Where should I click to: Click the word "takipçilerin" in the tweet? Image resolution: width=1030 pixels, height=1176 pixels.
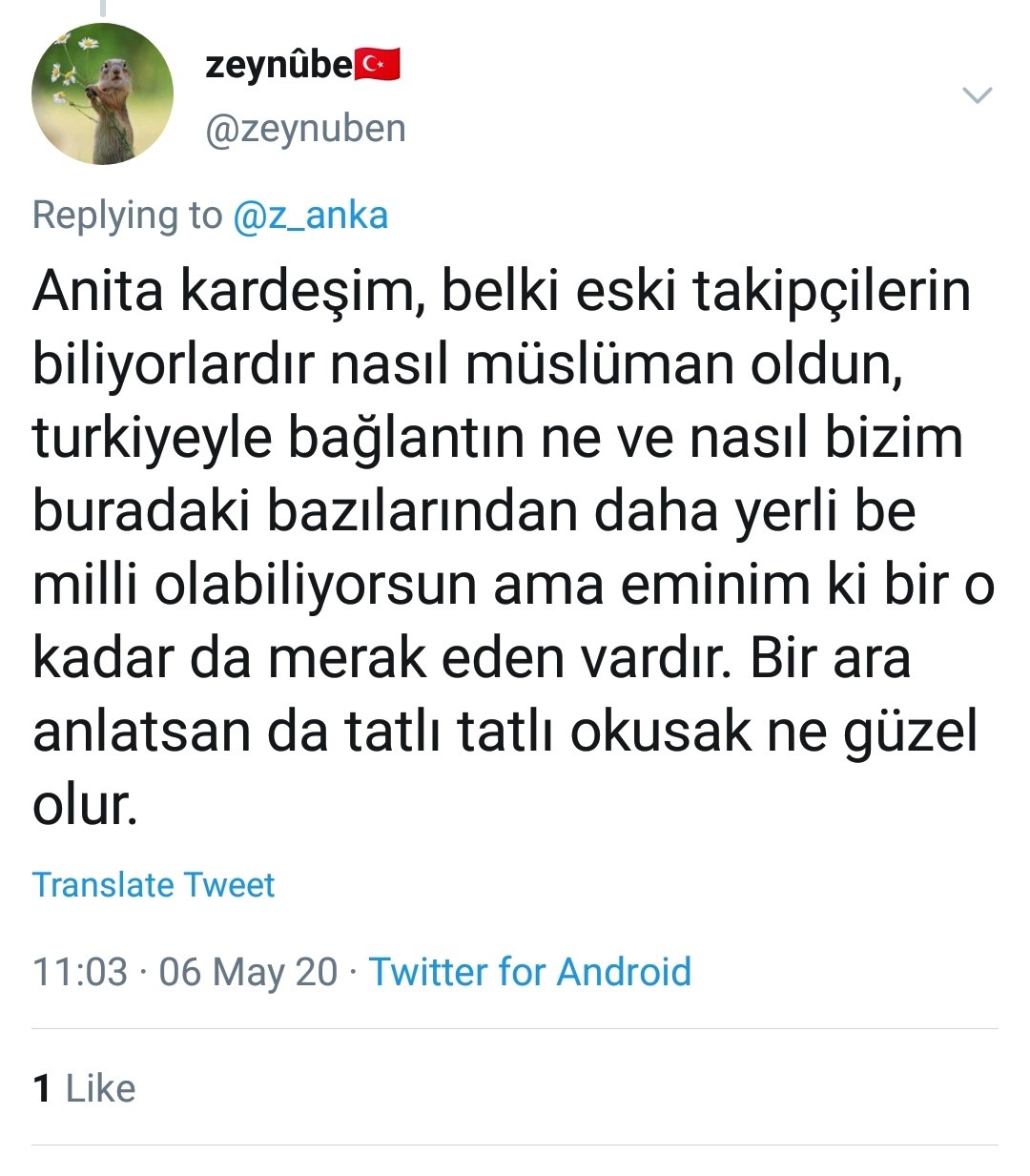point(832,292)
